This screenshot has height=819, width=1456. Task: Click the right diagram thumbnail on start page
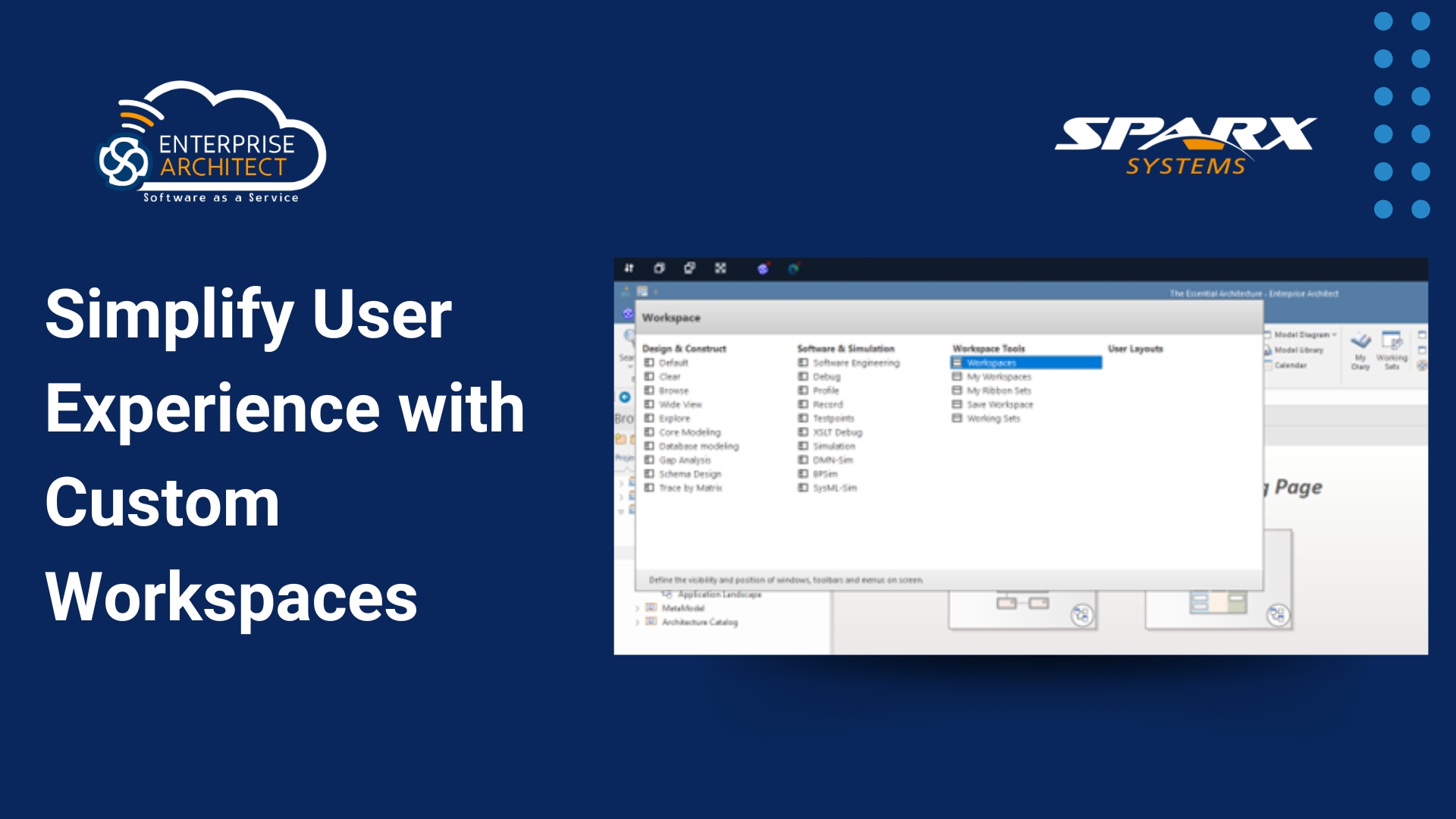point(1219,581)
